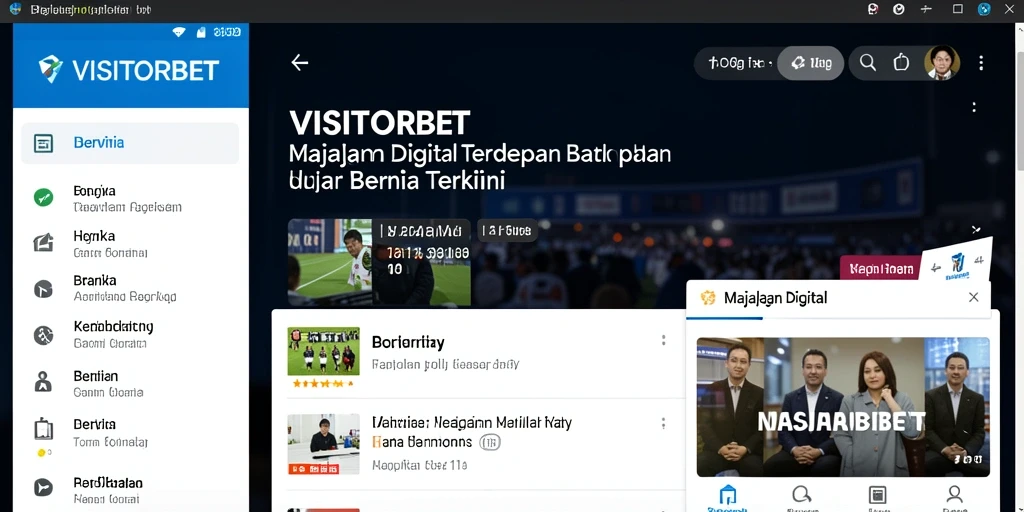1024x512 pixels.
Task: Select the news tab in the popup bottom bar
Action: click(x=876, y=498)
